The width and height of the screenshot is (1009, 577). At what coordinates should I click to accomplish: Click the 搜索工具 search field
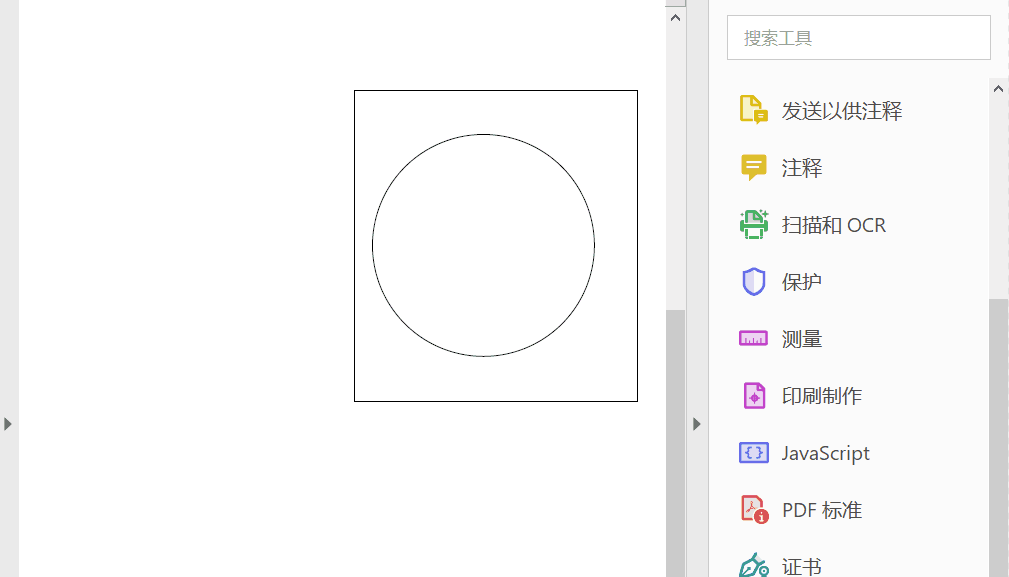coord(858,38)
